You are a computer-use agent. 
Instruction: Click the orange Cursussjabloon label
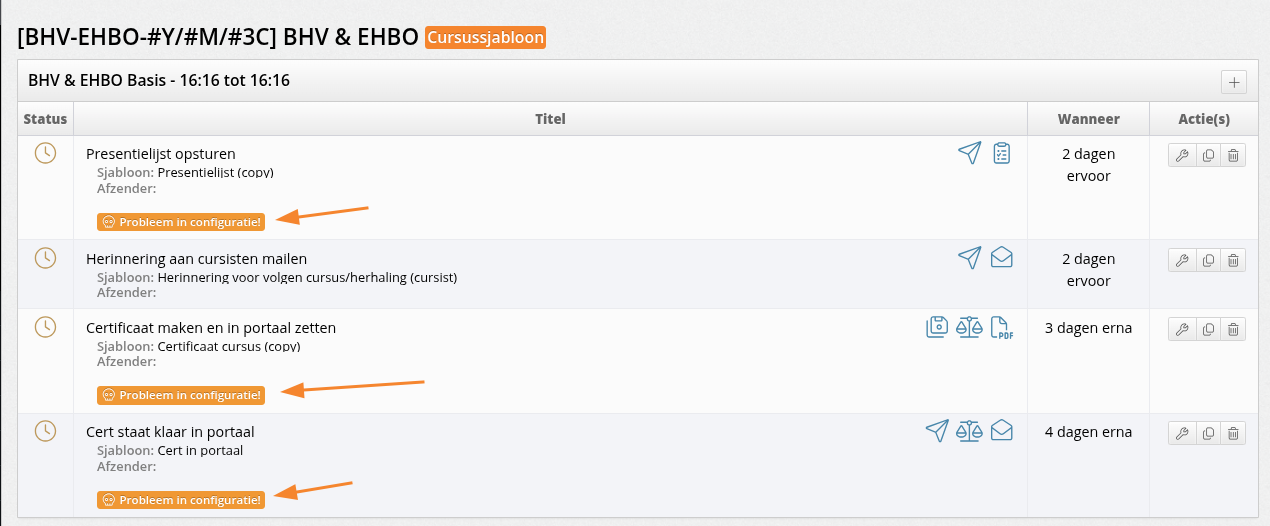(486, 38)
